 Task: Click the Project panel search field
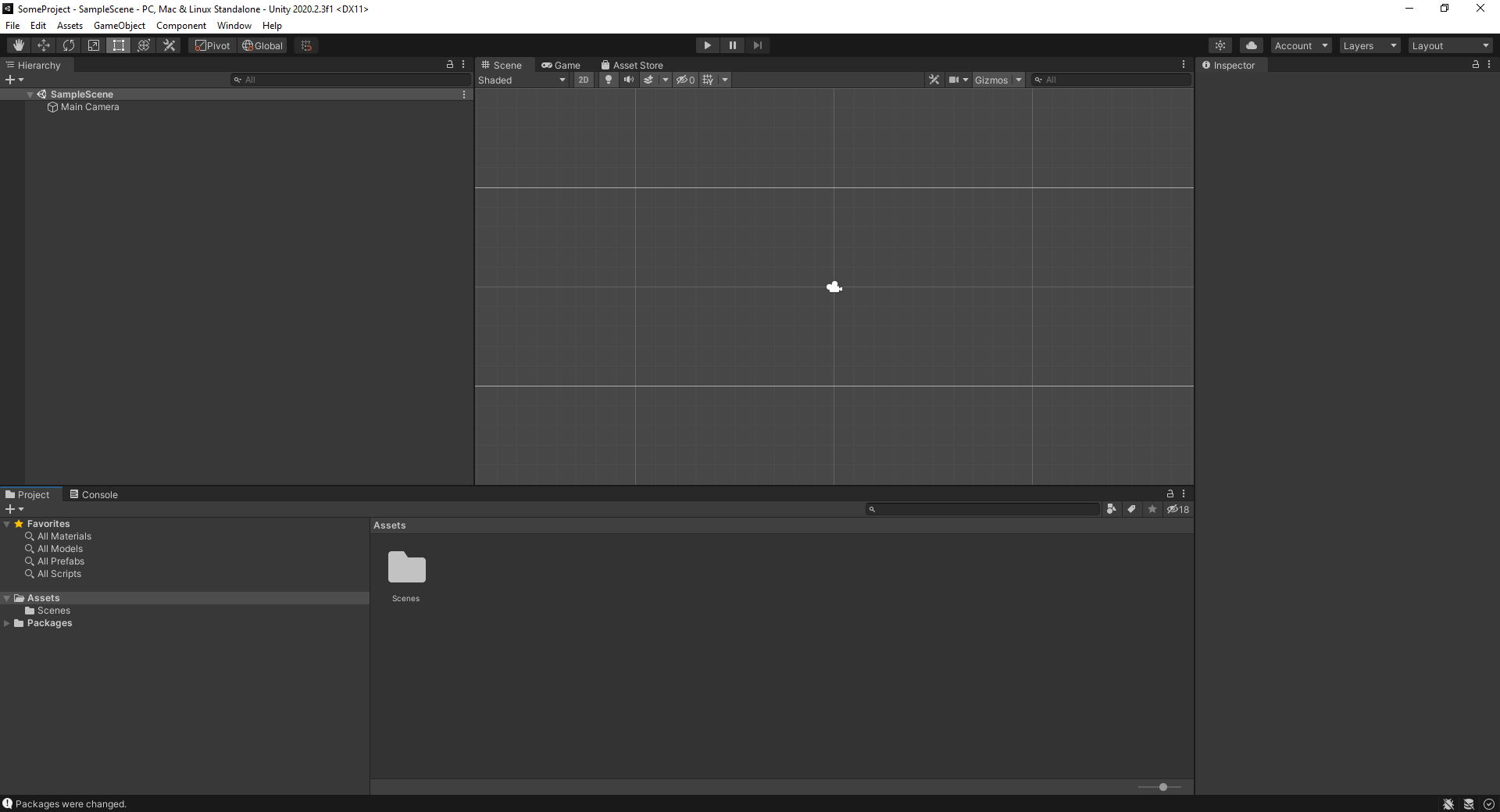(x=984, y=509)
